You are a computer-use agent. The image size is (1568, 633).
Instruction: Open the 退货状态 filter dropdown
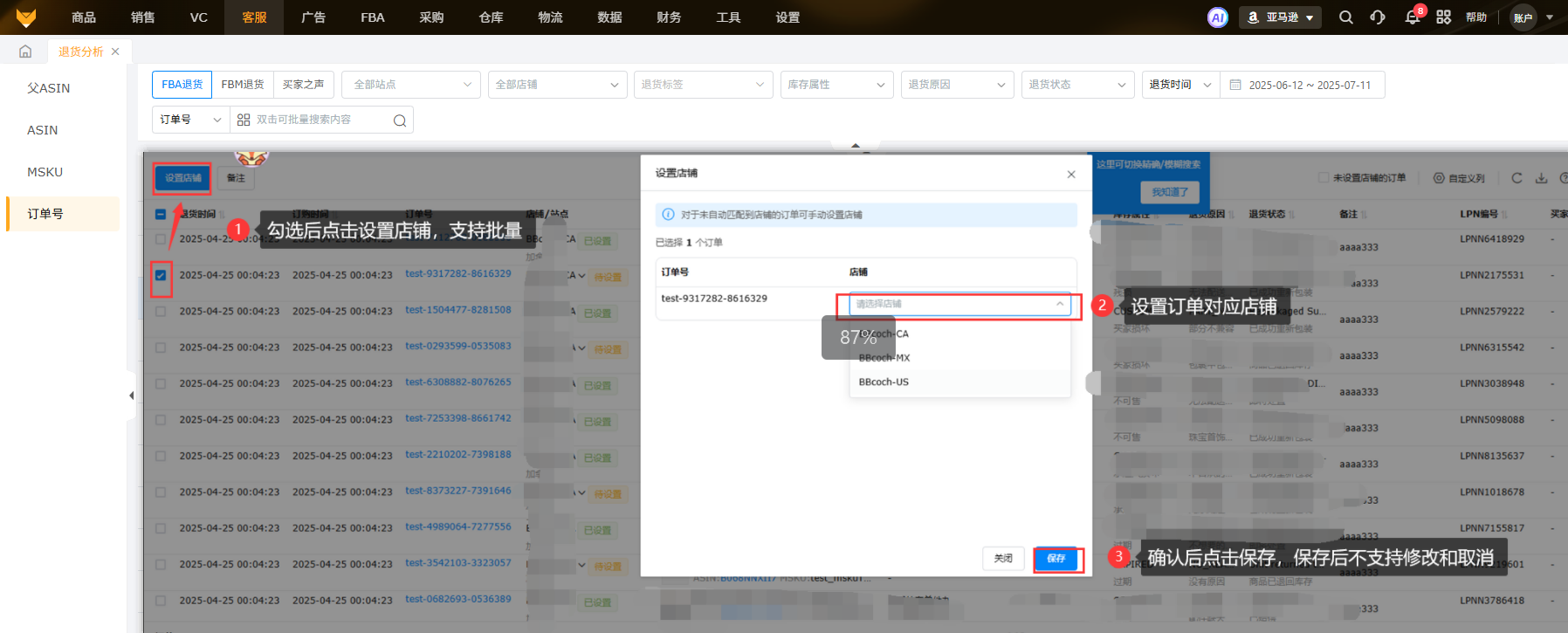(1078, 85)
